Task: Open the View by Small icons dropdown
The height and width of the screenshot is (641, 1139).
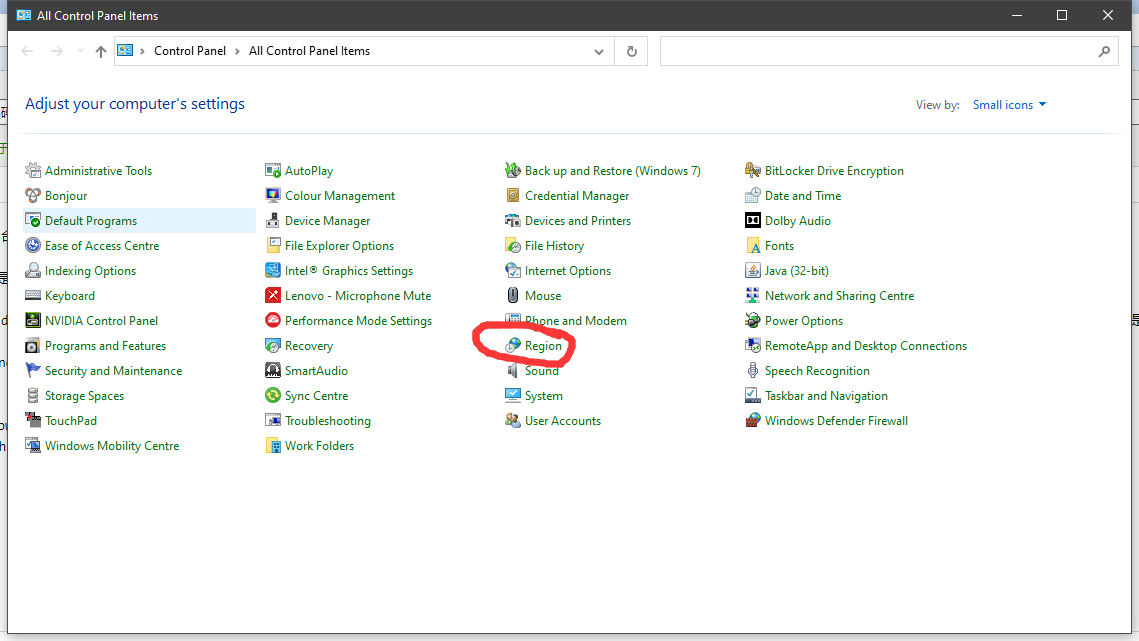Action: (x=1009, y=105)
